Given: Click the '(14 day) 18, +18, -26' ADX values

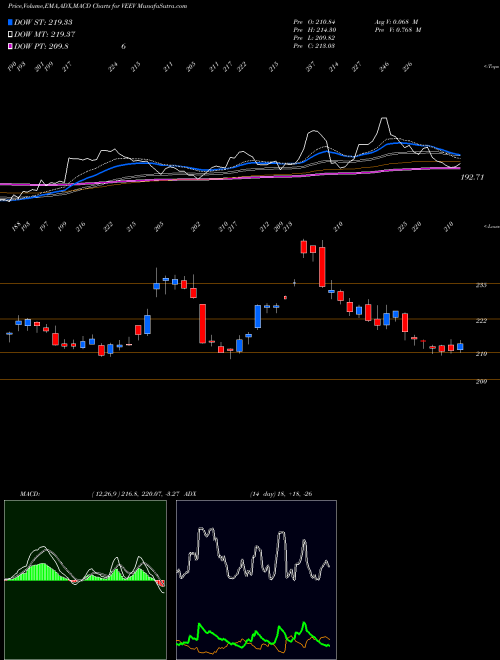Looking at the screenshot, I should 281,493.
